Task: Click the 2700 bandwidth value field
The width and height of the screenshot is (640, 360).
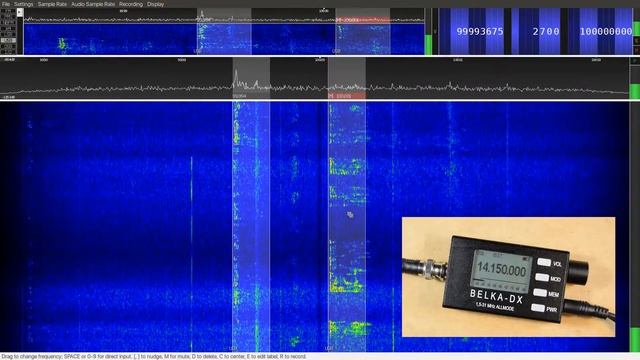Action: tap(536, 31)
